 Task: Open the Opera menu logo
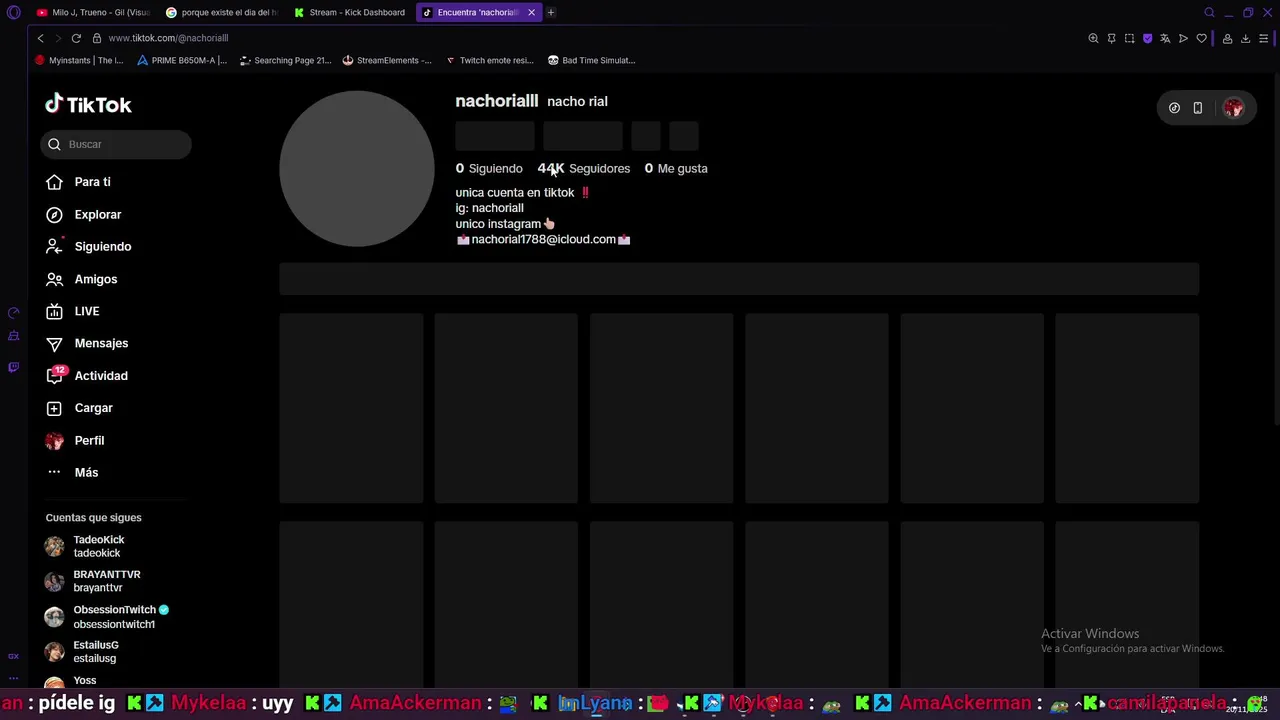[x=13, y=12]
